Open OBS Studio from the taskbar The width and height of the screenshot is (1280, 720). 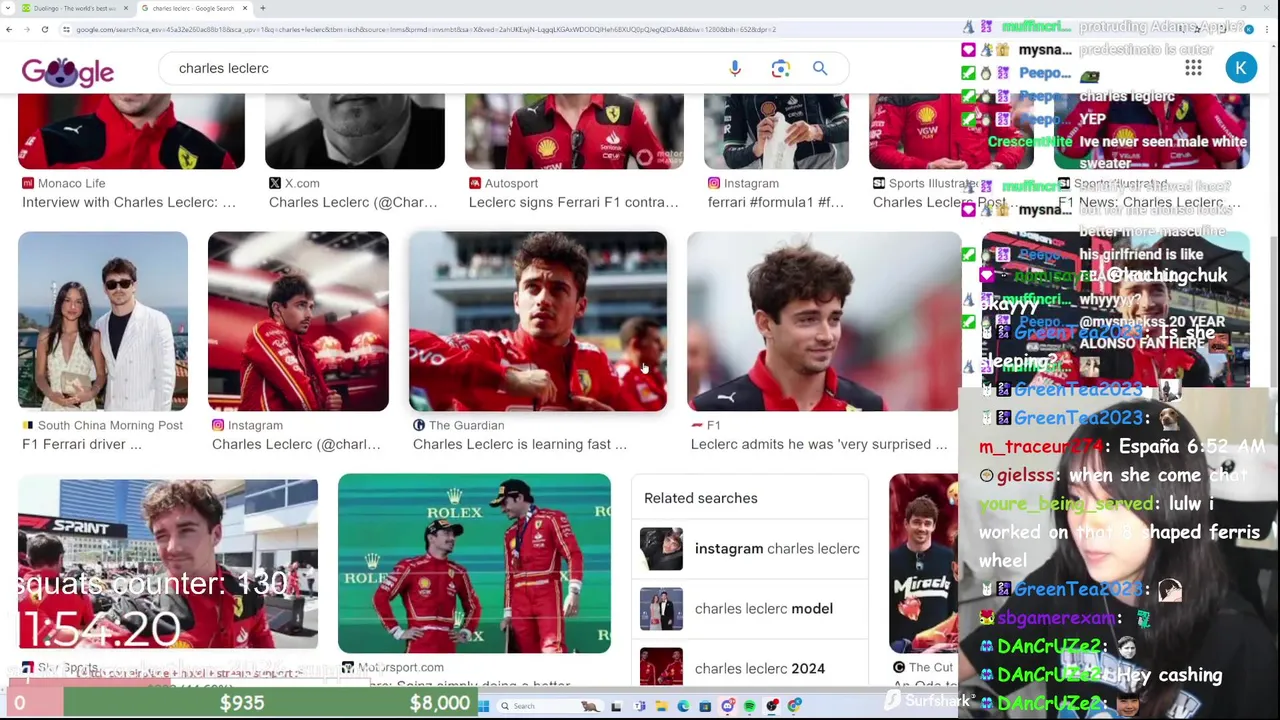(x=772, y=706)
